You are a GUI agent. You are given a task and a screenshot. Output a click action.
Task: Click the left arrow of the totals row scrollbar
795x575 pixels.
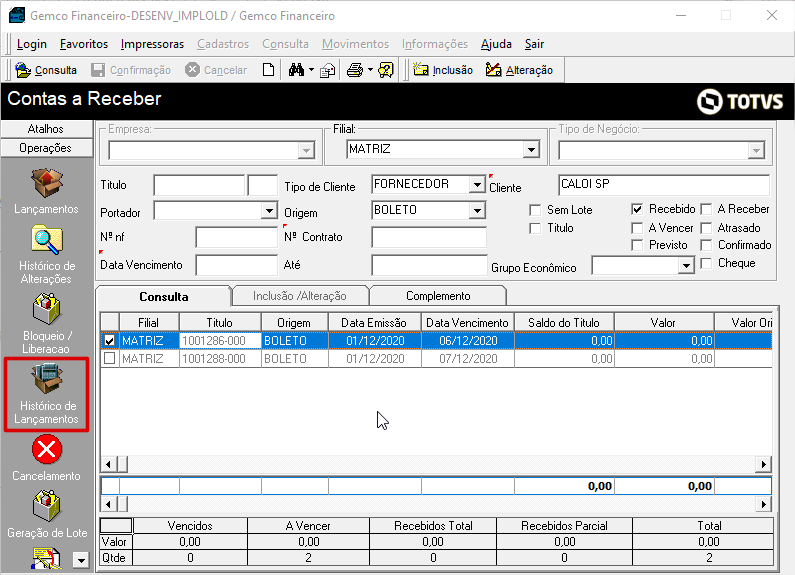coord(108,504)
